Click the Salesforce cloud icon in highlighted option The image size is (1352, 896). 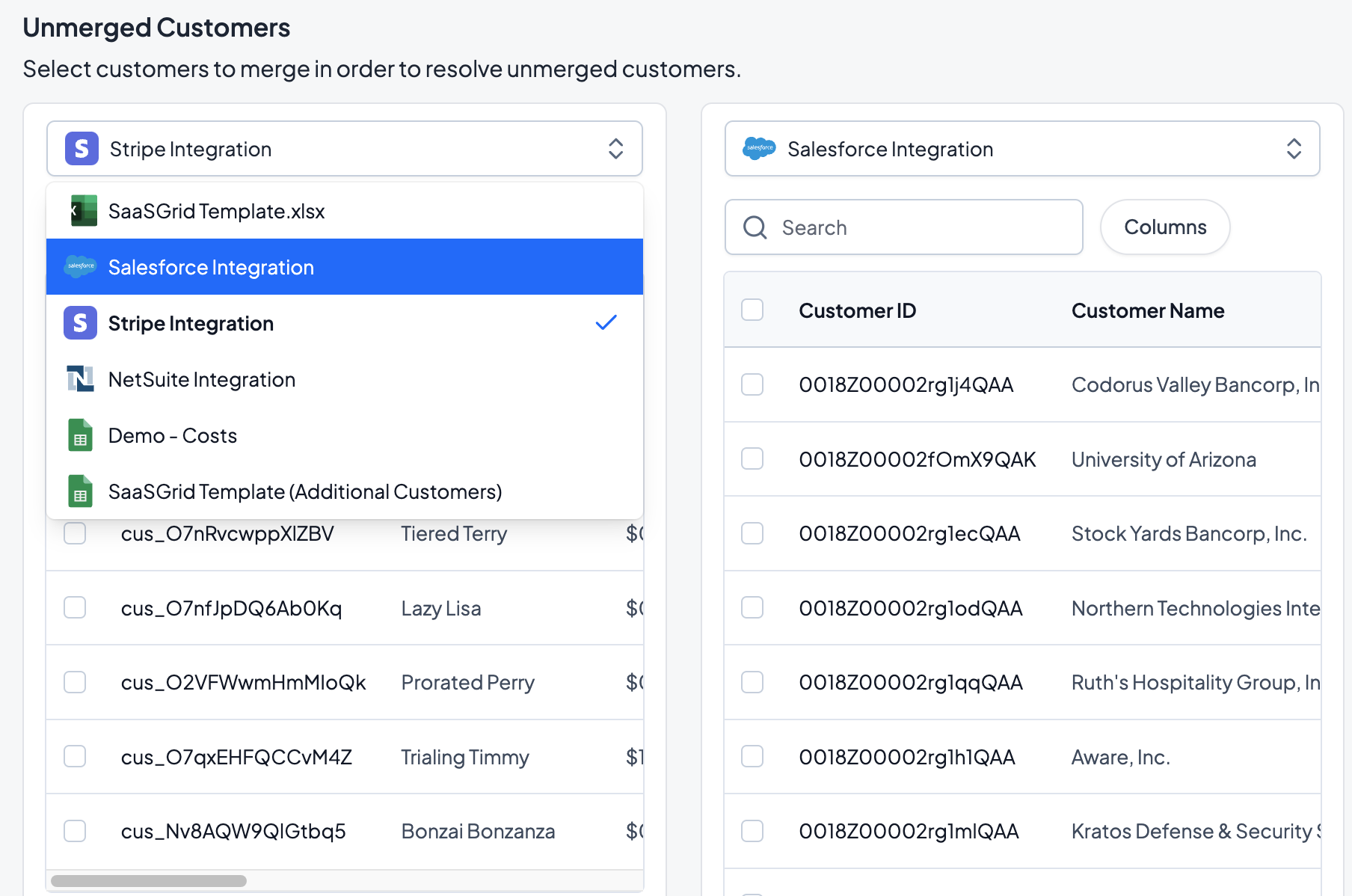[x=80, y=267]
